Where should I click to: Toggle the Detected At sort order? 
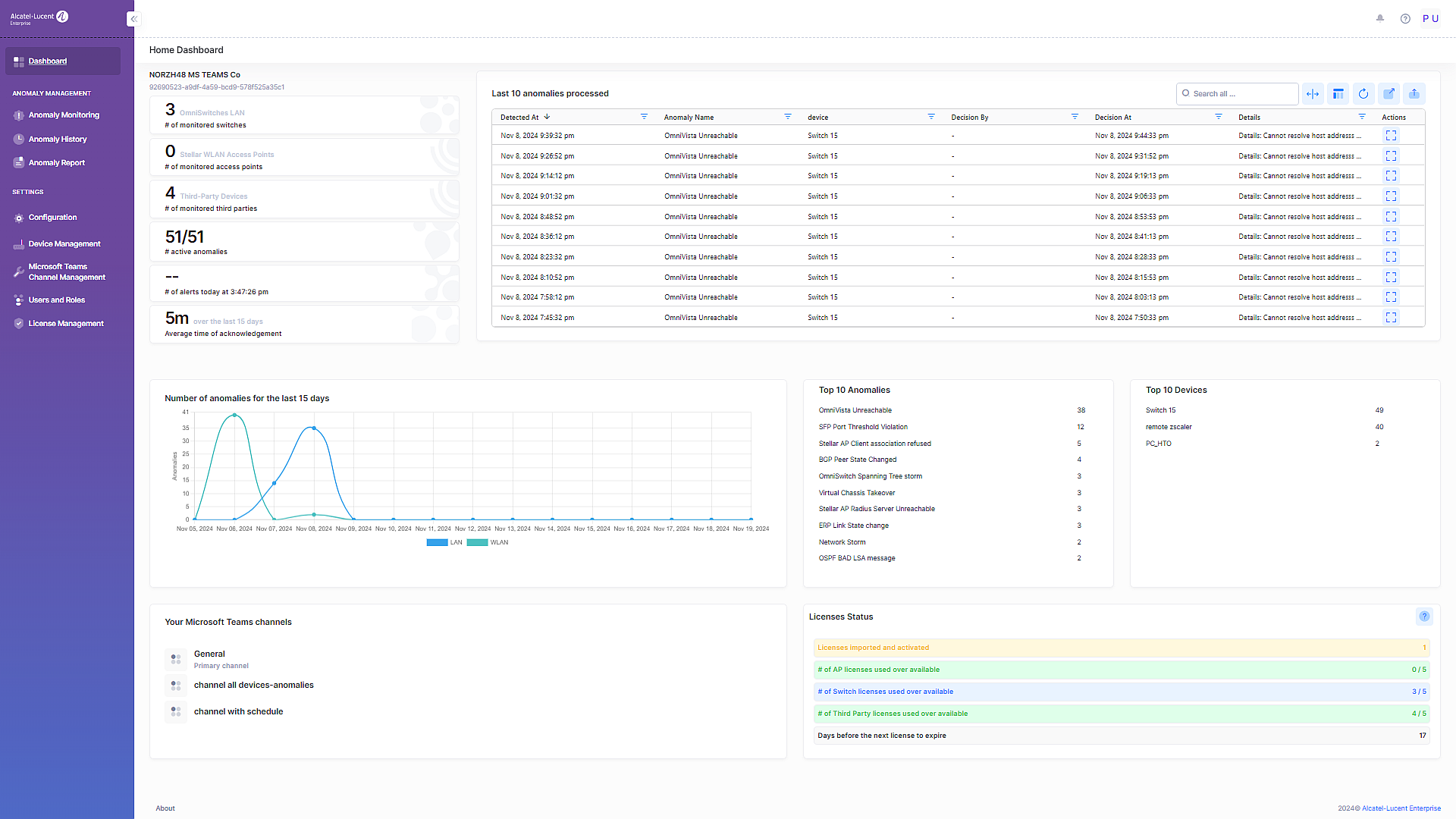[545, 117]
